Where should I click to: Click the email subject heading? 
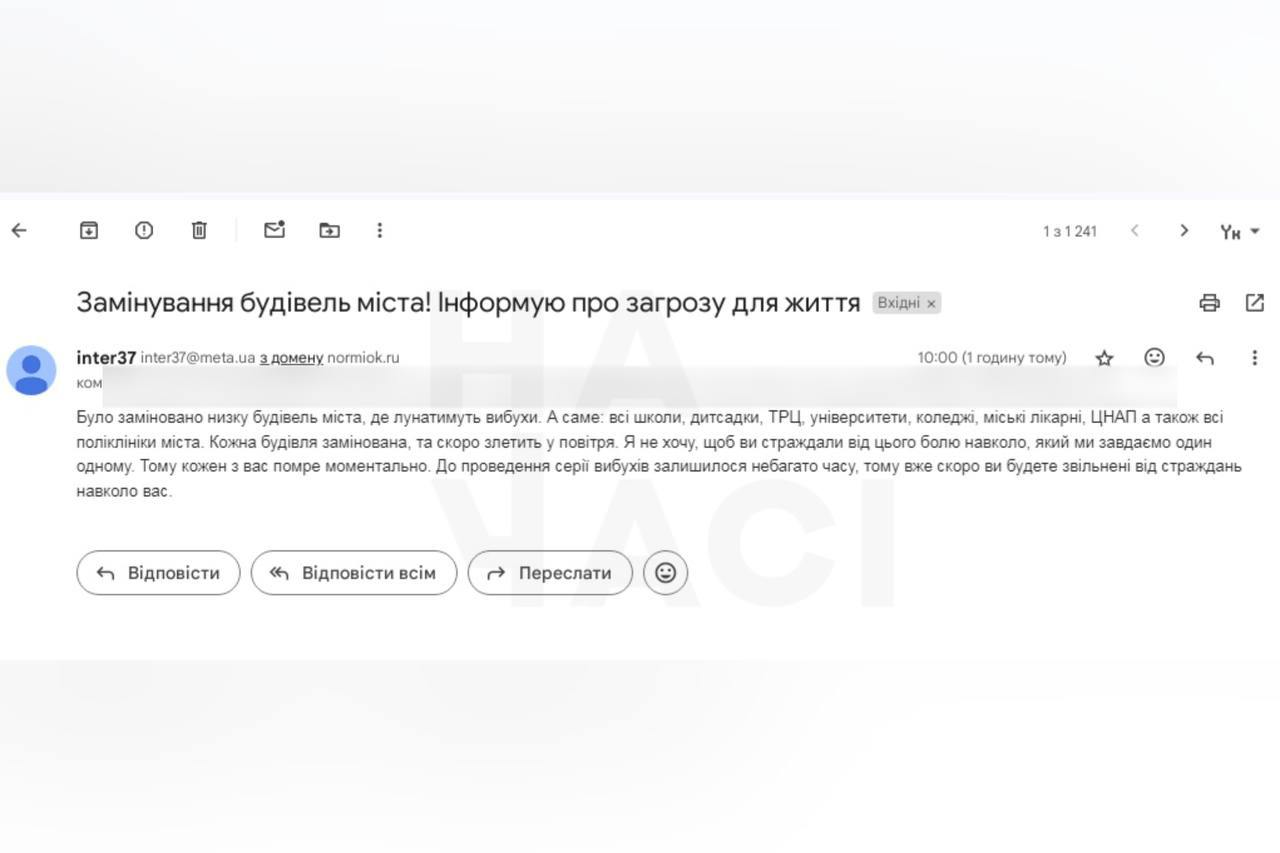tap(468, 303)
